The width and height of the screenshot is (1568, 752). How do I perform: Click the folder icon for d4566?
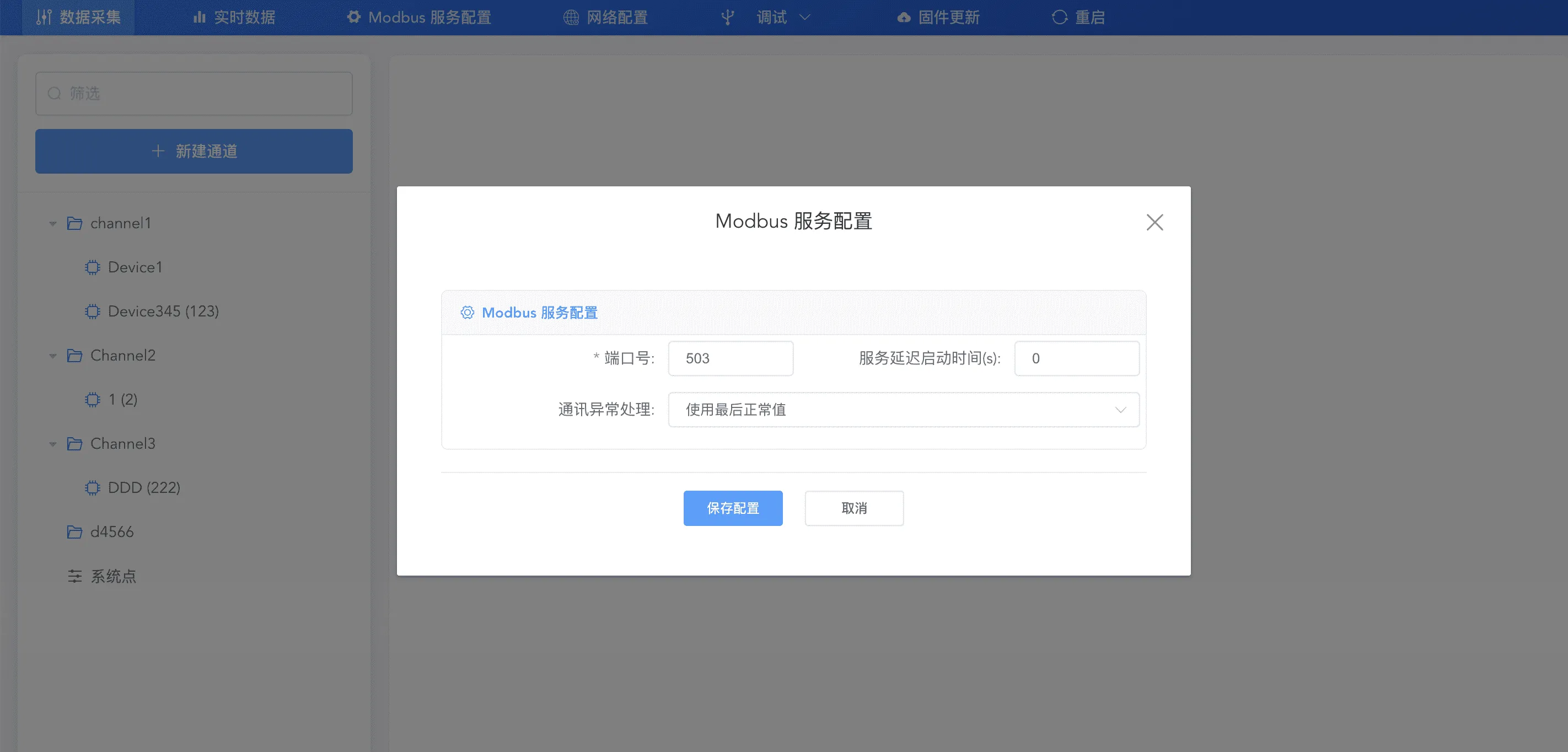click(x=74, y=532)
